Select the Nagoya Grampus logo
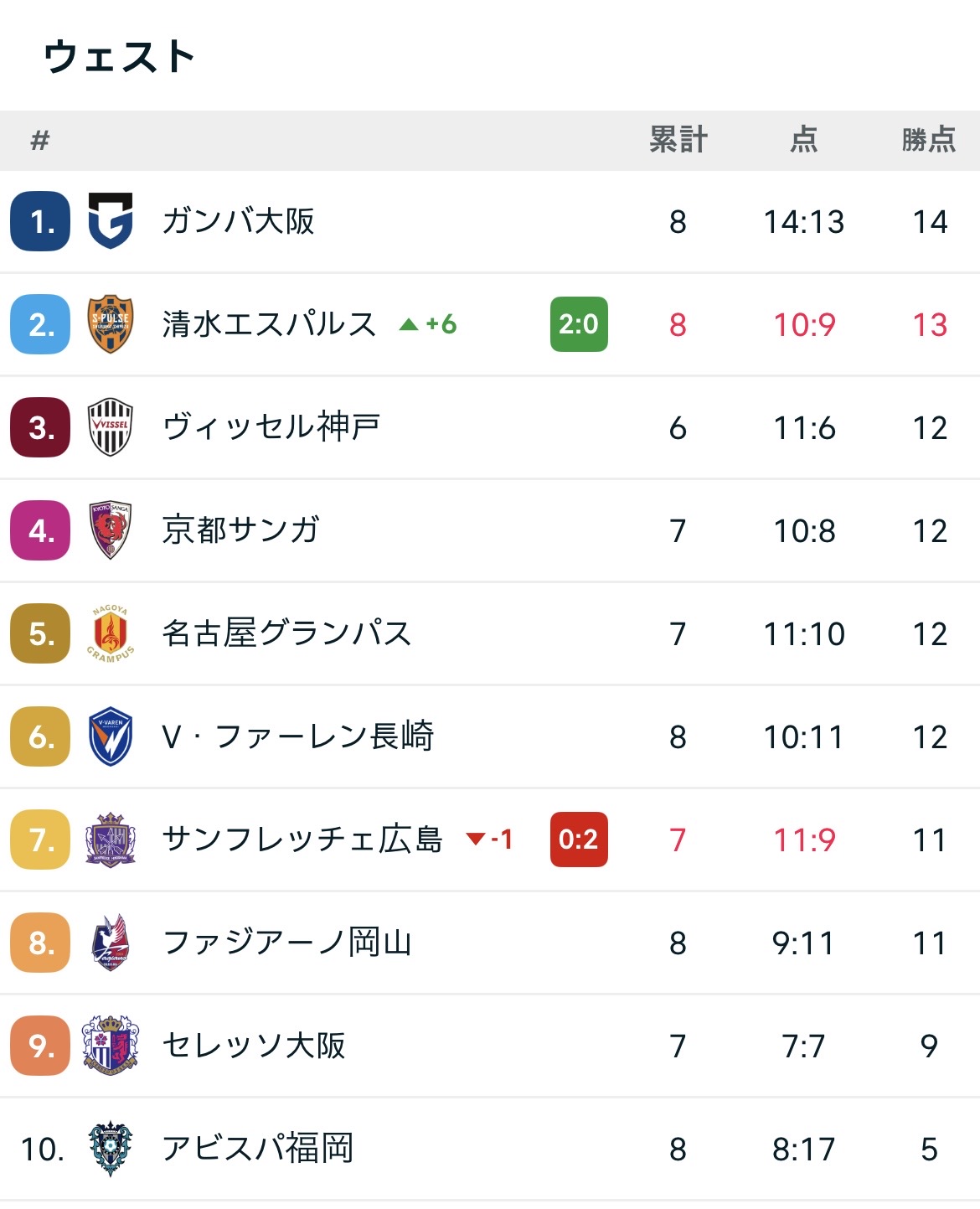The image size is (980, 1209). (111, 633)
